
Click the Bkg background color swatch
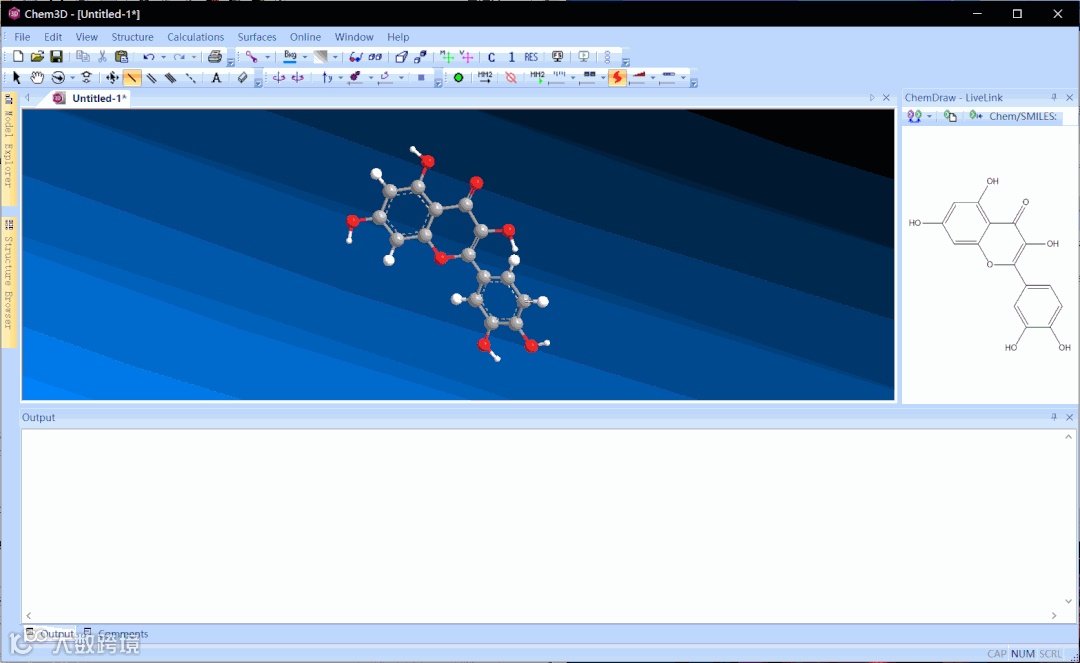290,57
